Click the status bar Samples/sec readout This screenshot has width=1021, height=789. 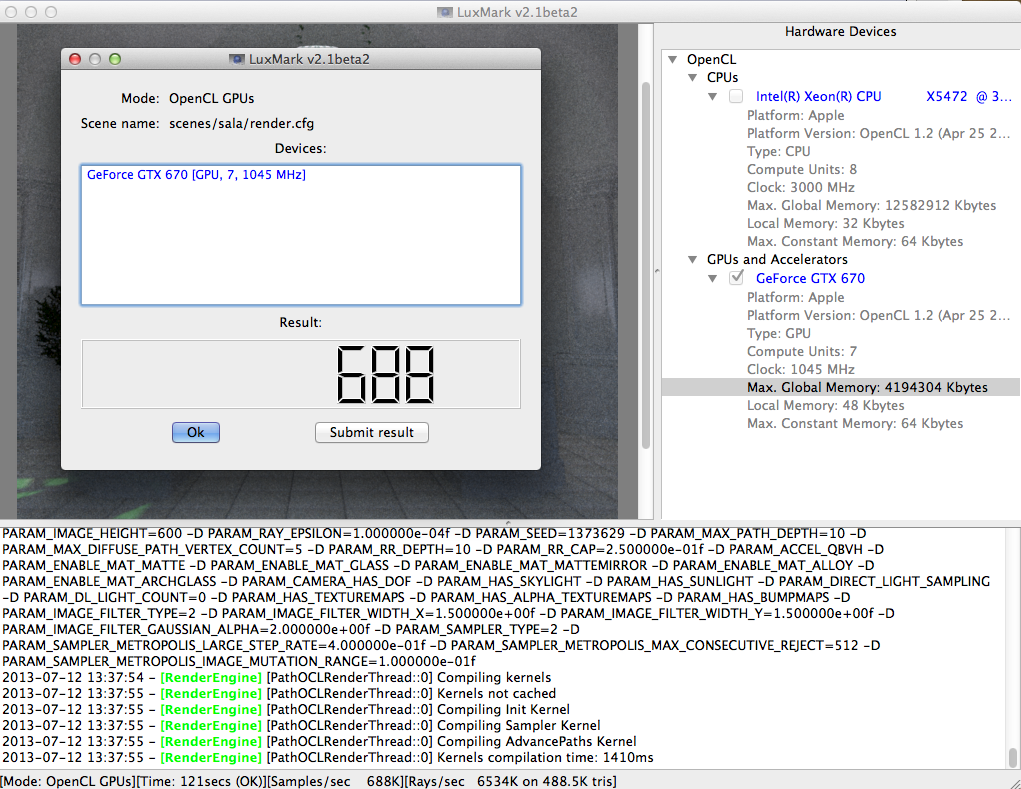(x=334, y=781)
